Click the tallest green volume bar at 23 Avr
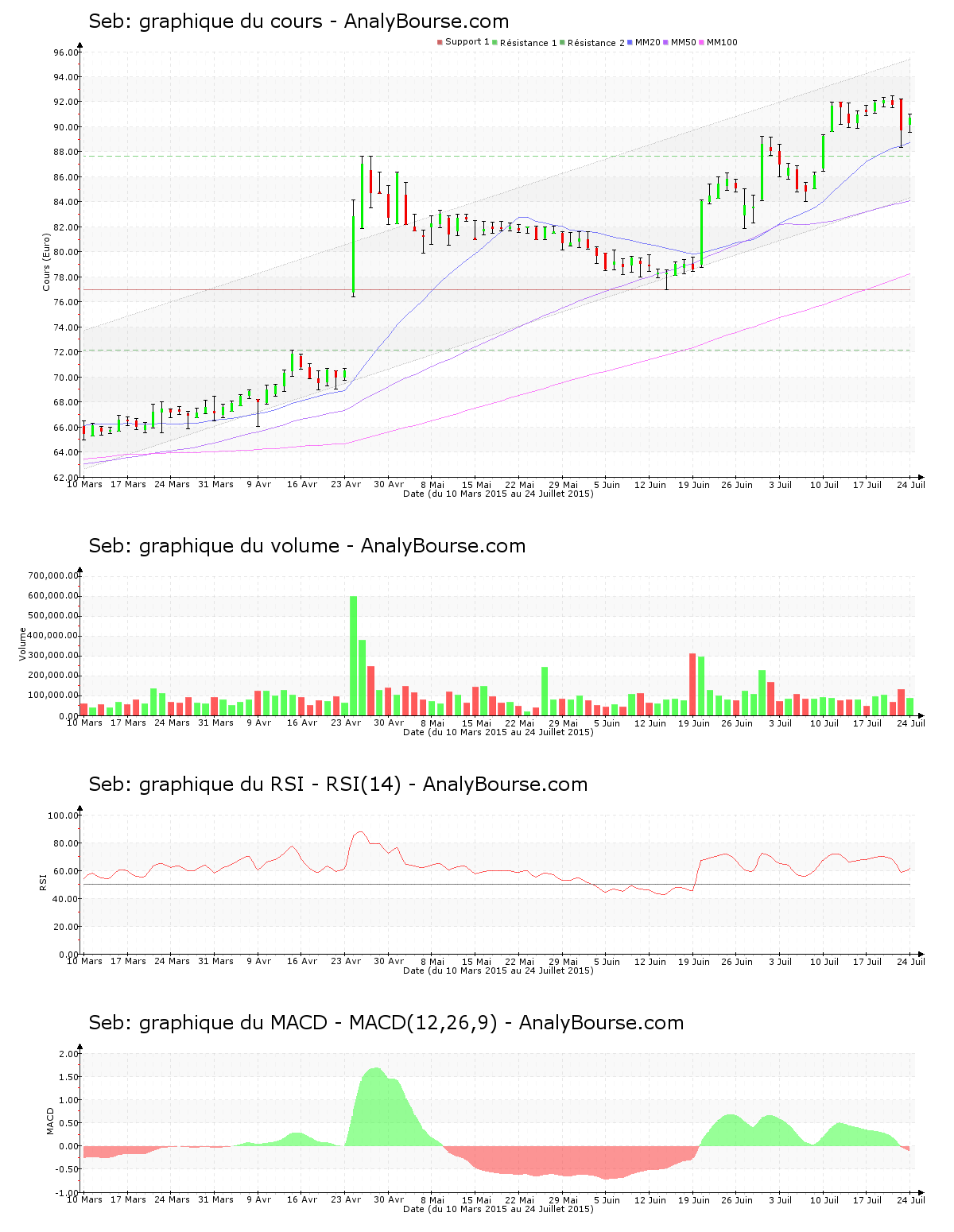The width and height of the screenshot is (954, 1232). (354, 656)
